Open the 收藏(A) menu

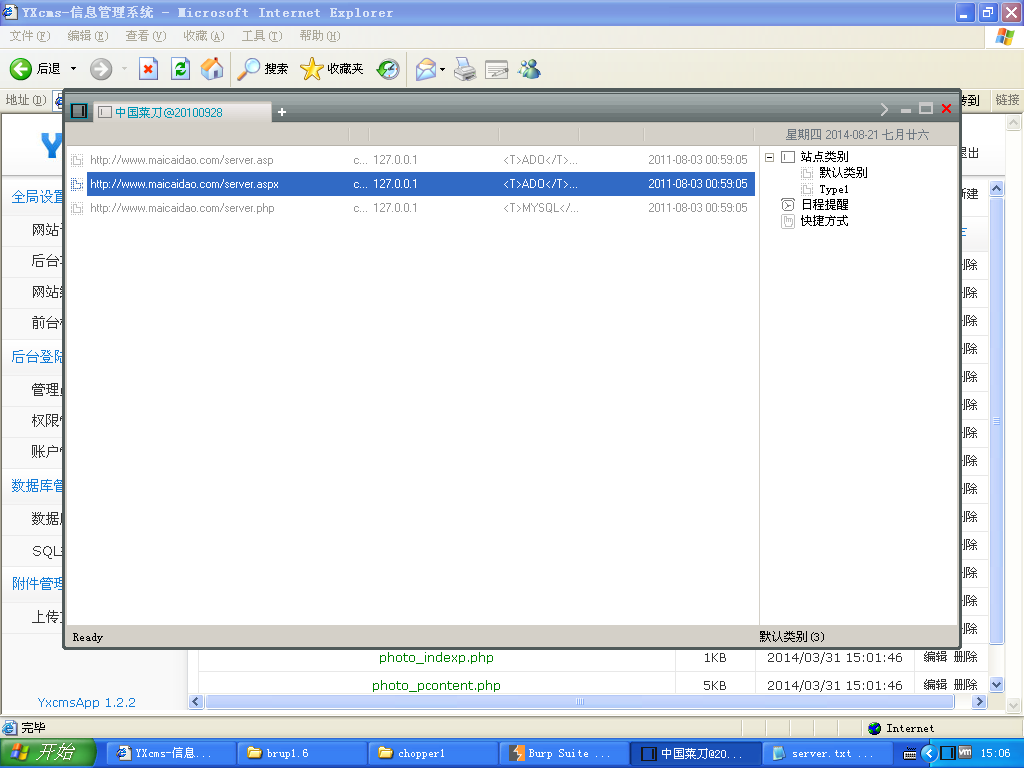coord(204,36)
